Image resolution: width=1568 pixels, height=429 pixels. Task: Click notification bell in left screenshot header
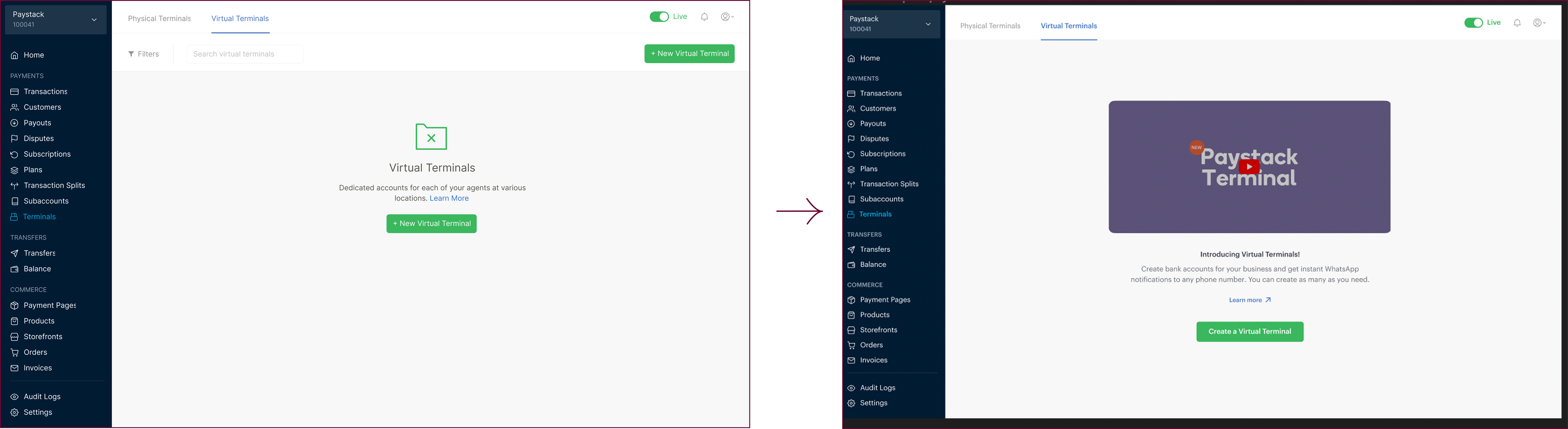click(x=704, y=17)
